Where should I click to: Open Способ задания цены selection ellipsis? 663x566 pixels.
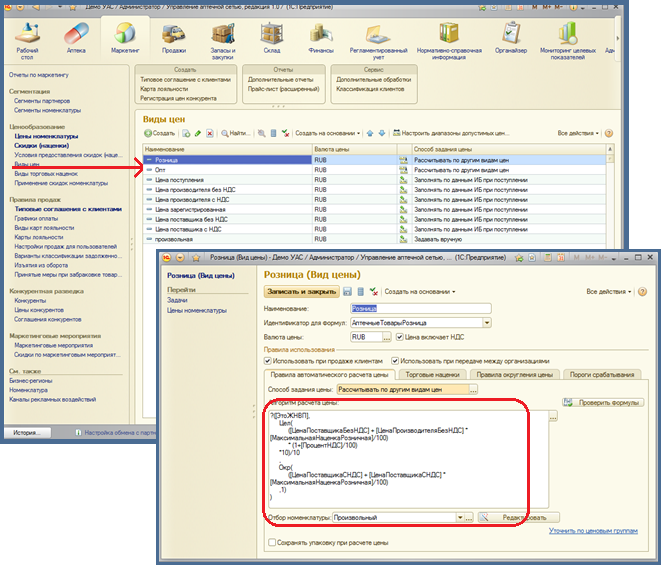(474, 390)
